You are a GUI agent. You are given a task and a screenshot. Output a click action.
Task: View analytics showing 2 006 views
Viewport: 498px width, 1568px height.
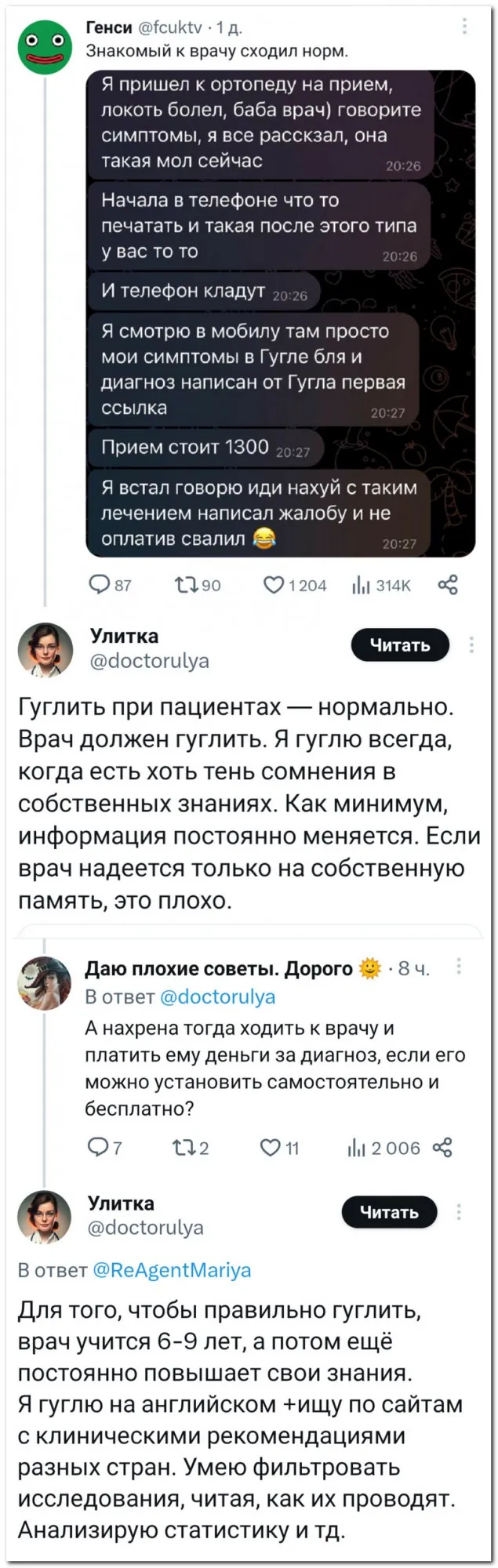coord(357,1148)
